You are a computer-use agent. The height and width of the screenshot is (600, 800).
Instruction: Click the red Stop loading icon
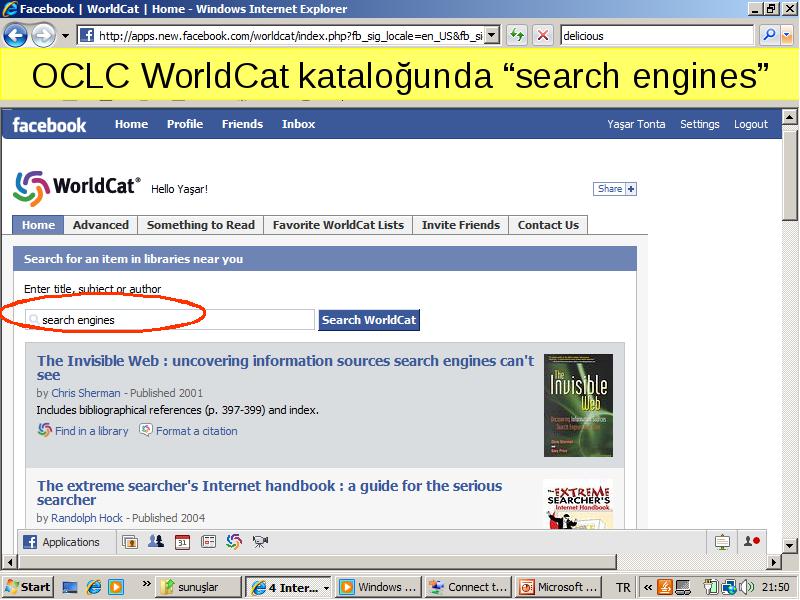tap(543, 35)
